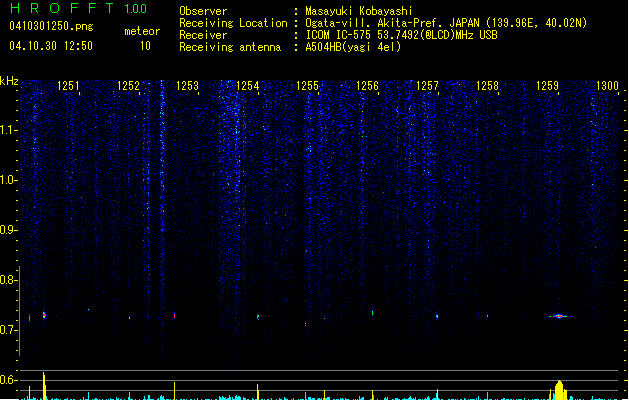The image size is (629, 400).
Task: Click the Receiving antenna label
Action: (x=230, y=47)
